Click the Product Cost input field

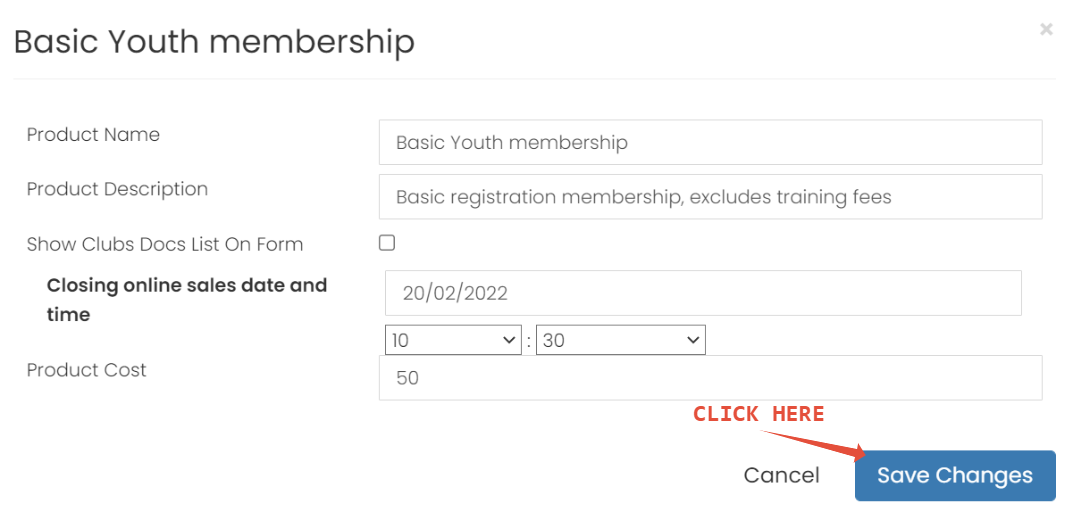tap(710, 378)
